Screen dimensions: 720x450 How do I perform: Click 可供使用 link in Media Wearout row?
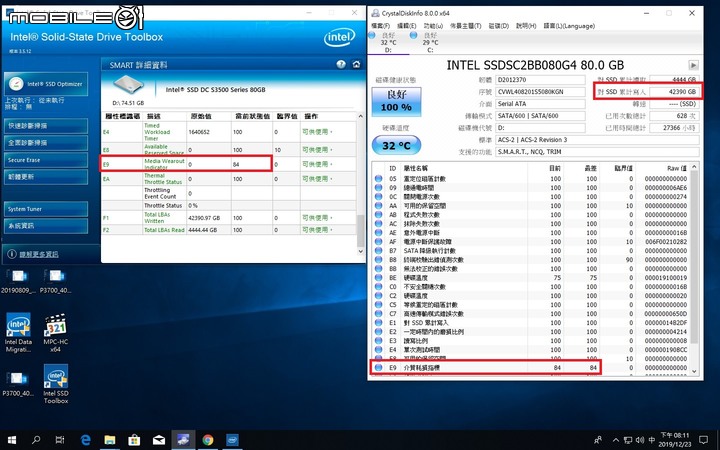click(315, 164)
